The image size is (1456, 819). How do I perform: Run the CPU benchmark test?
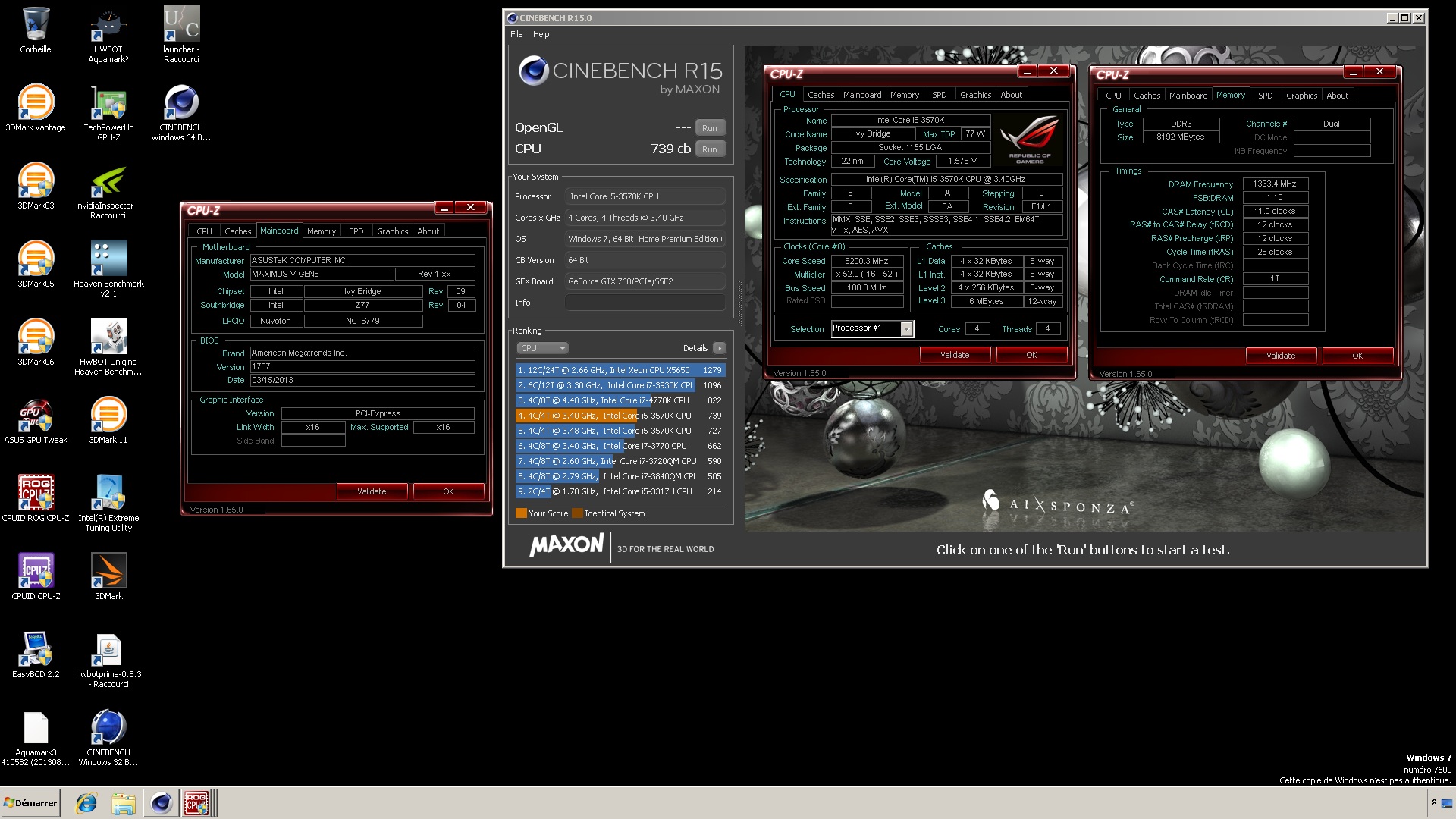pos(710,149)
